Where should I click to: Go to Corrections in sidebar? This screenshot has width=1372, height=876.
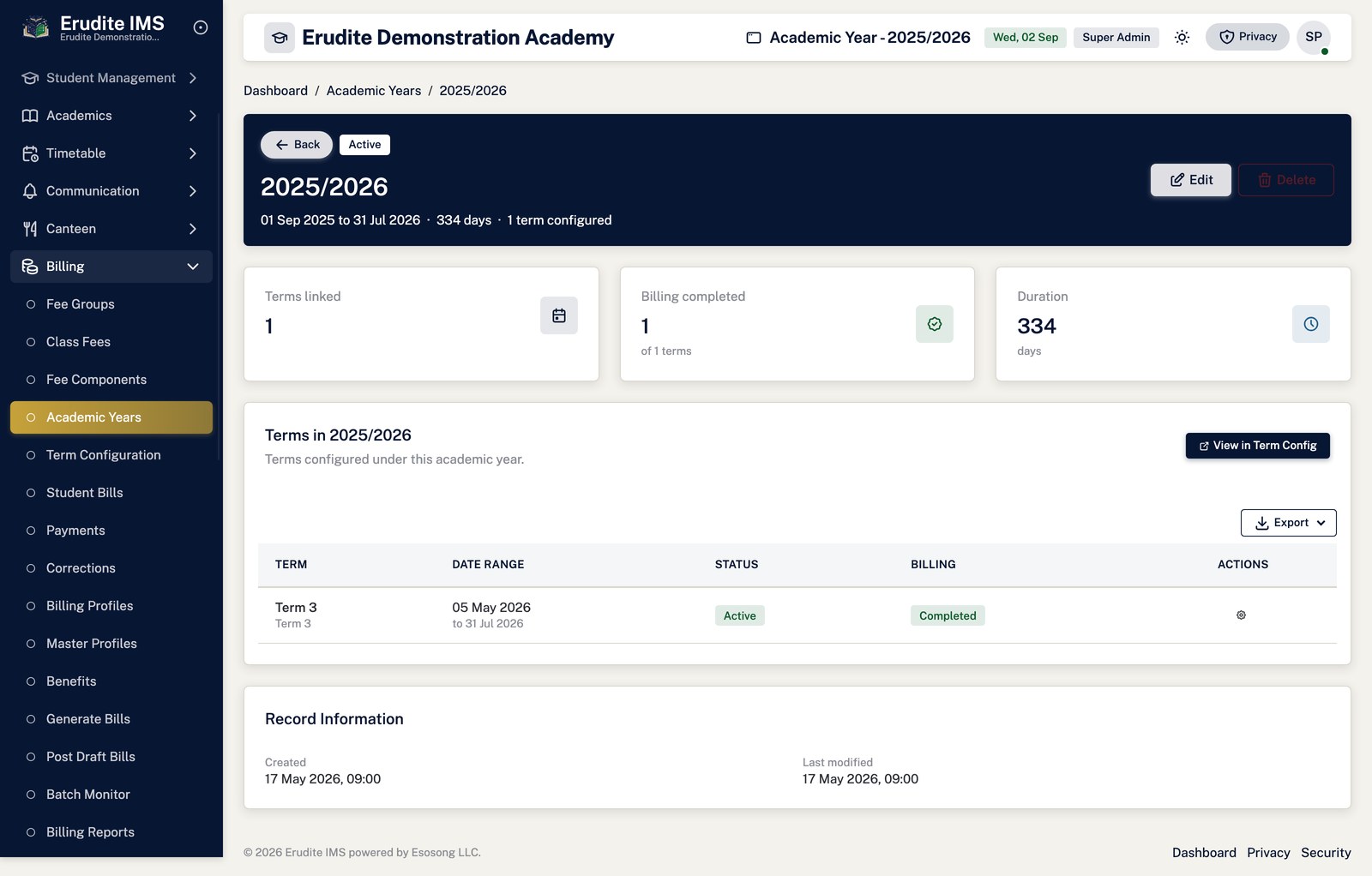tap(111, 568)
